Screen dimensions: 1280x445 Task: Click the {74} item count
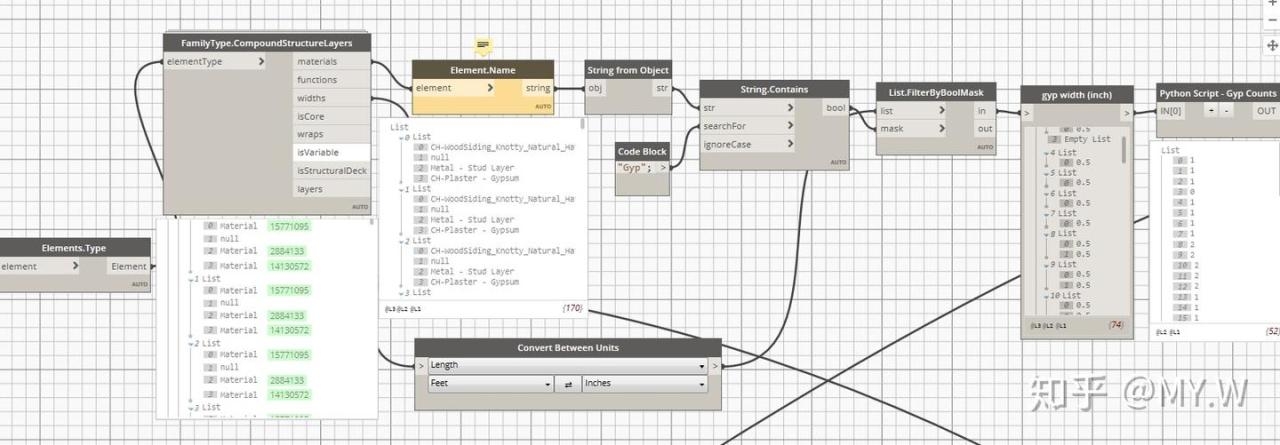pyautogui.click(x=1117, y=325)
